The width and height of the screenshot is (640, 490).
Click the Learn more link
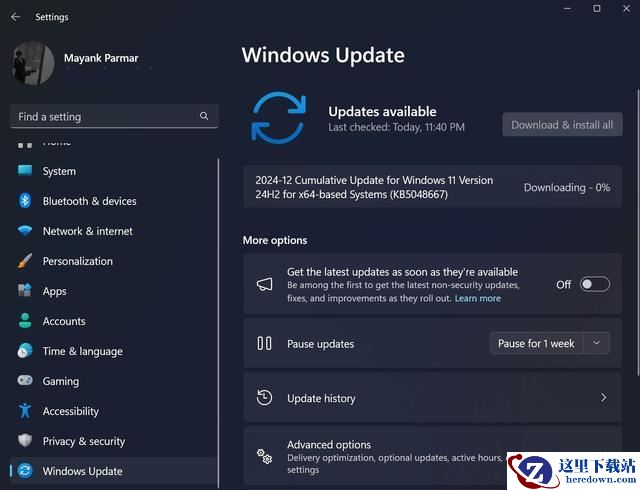pos(478,298)
